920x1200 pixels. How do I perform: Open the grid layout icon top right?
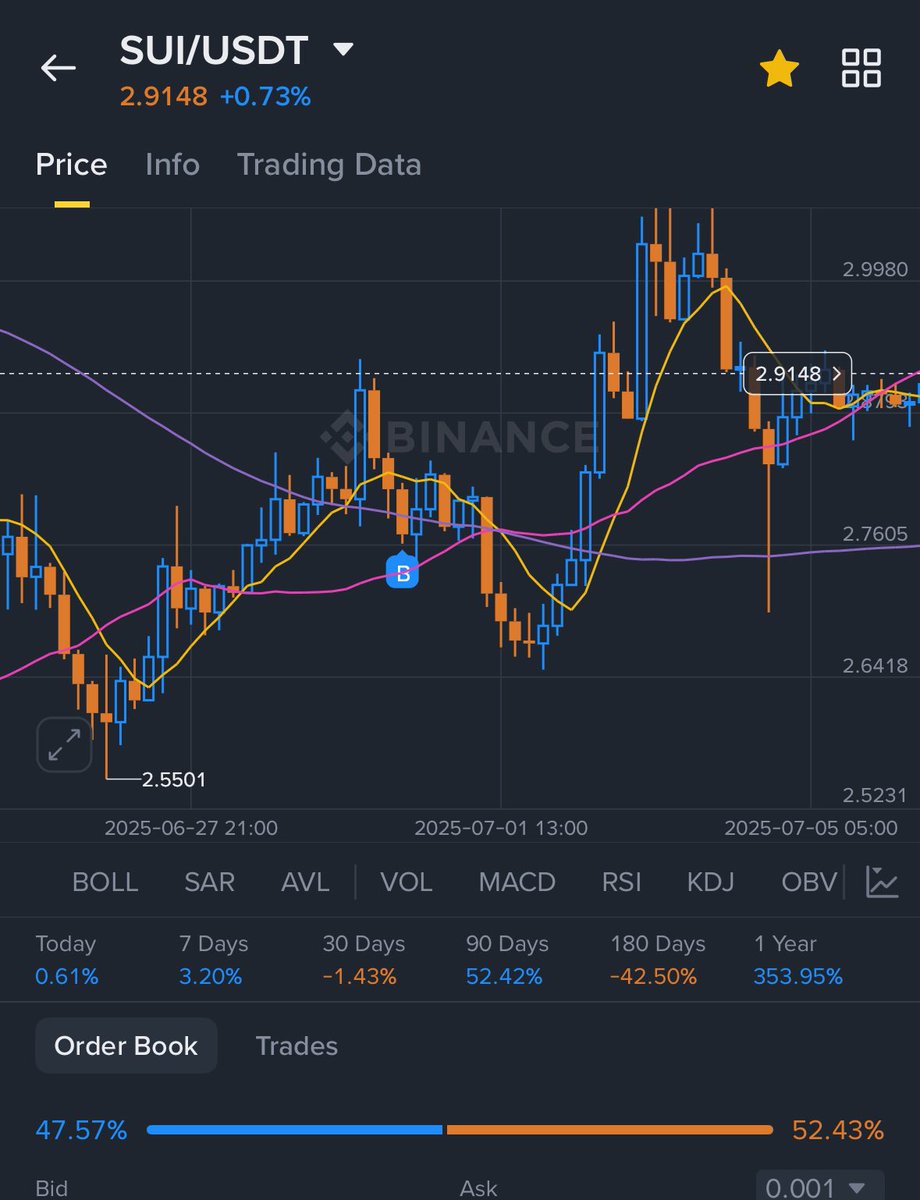860,68
